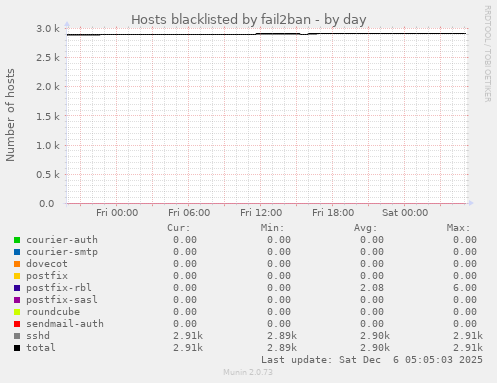Viewport: 497px width, 383px height.
Task: Click the 'Avg:' column header
Action: point(365,228)
